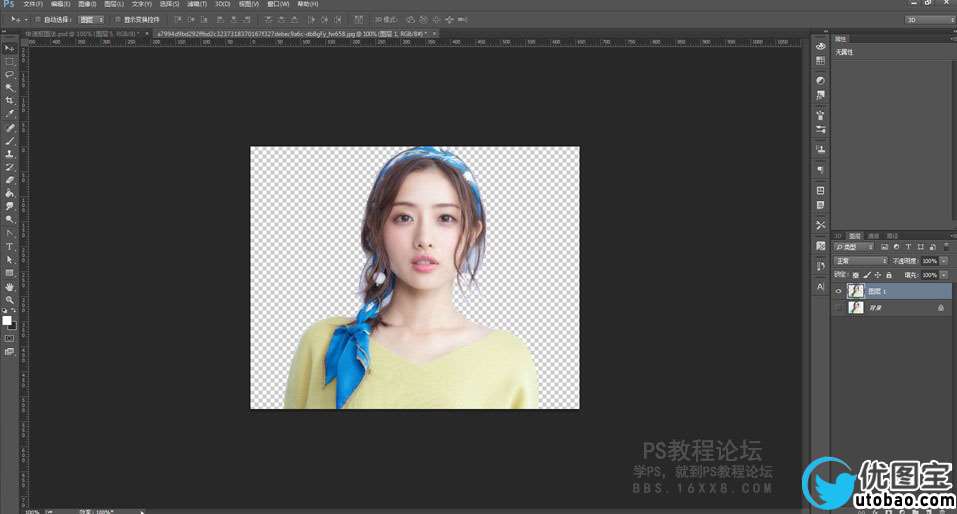Screen dimensions: 957x514
Task: Open the Adjustments panel dock icon
Action: 820,80
